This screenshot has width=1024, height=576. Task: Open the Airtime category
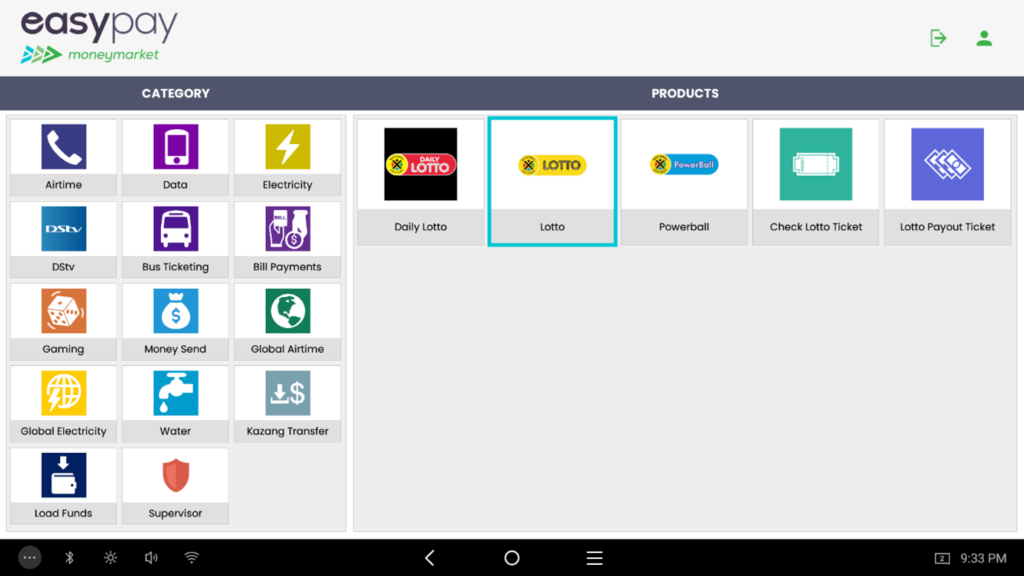point(63,157)
